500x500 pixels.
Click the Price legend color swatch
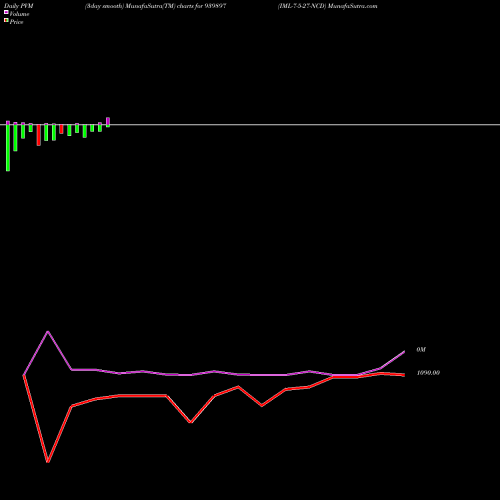[x=6, y=20]
